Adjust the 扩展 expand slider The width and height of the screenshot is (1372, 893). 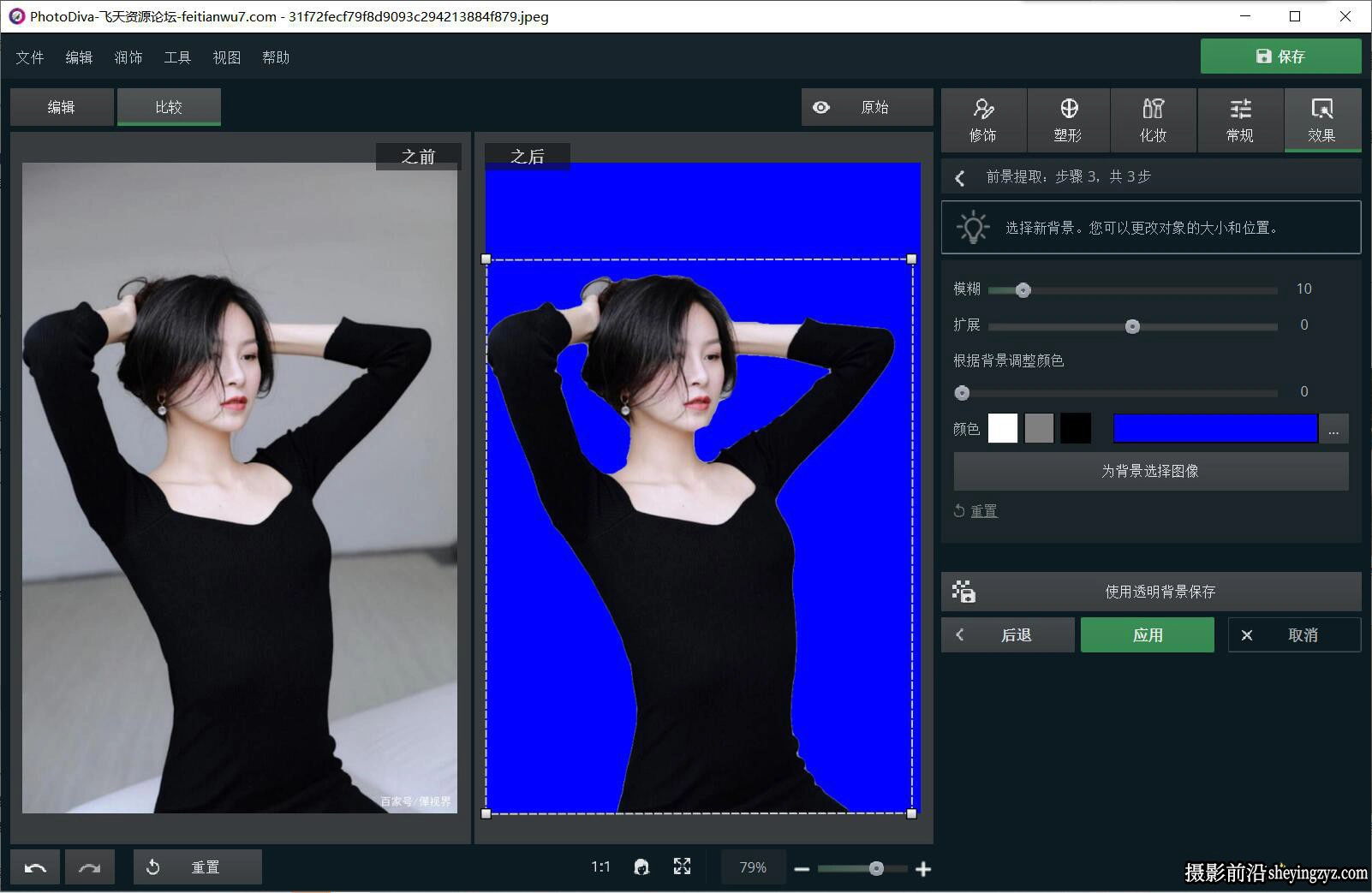coord(1132,326)
